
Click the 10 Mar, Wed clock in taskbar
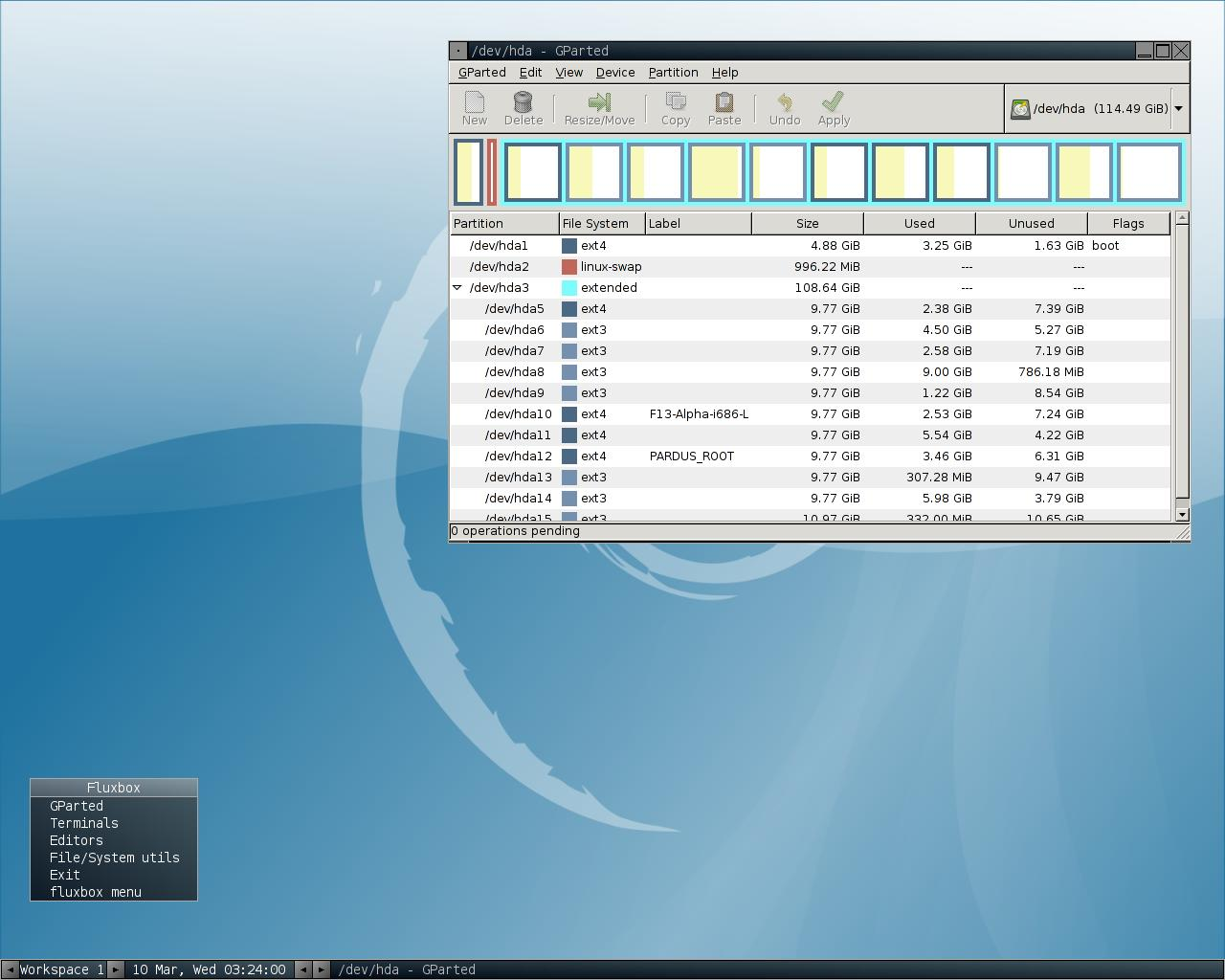209,969
